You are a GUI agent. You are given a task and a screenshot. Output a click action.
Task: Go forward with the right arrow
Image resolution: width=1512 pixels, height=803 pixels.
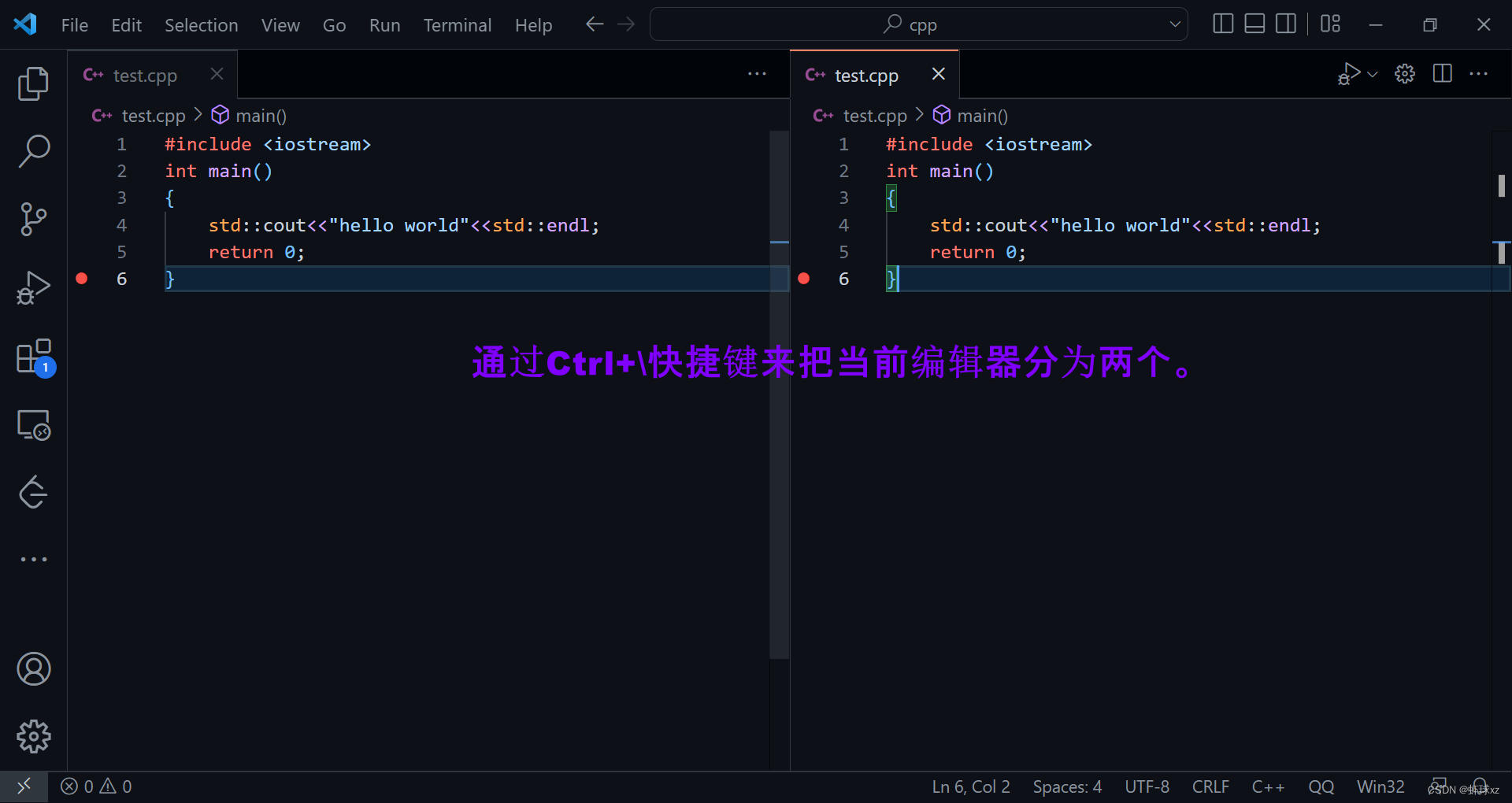click(626, 24)
